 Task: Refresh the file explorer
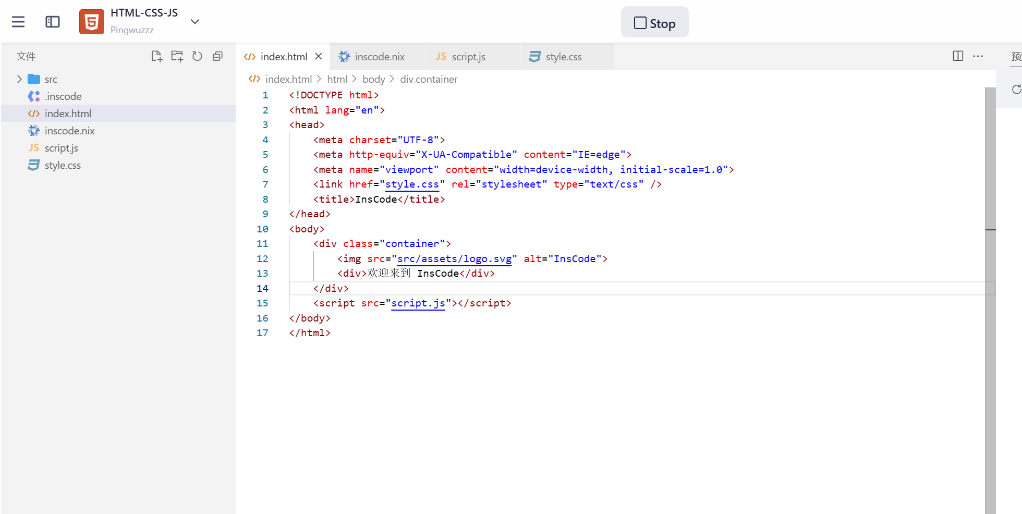coord(197,57)
